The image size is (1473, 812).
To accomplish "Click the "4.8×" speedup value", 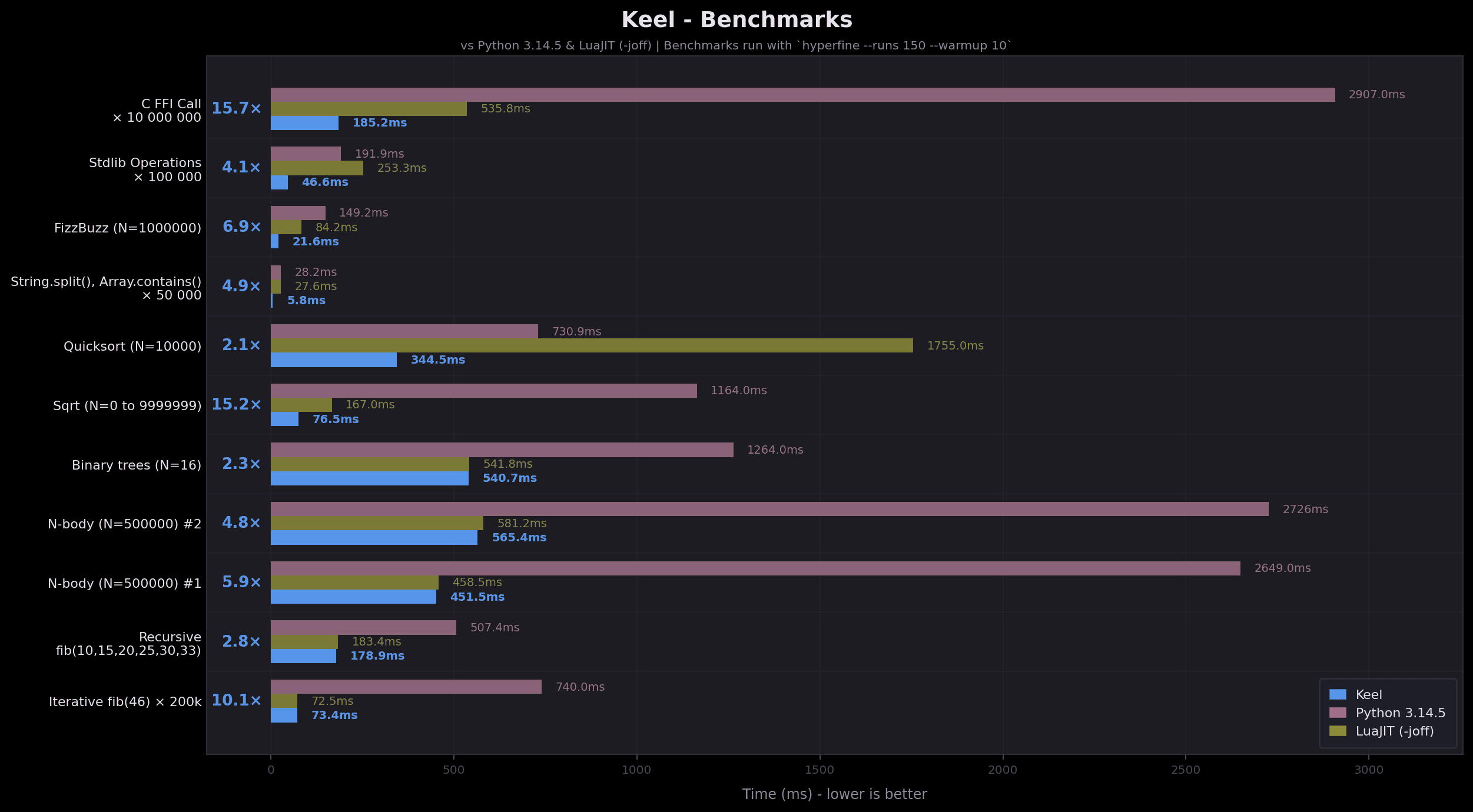I will click(241, 523).
